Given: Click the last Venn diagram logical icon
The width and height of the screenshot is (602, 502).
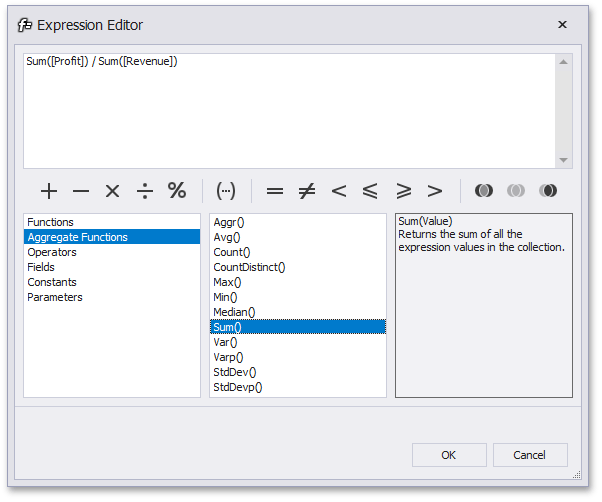Looking at the screenshot, I should click(547, 191).
